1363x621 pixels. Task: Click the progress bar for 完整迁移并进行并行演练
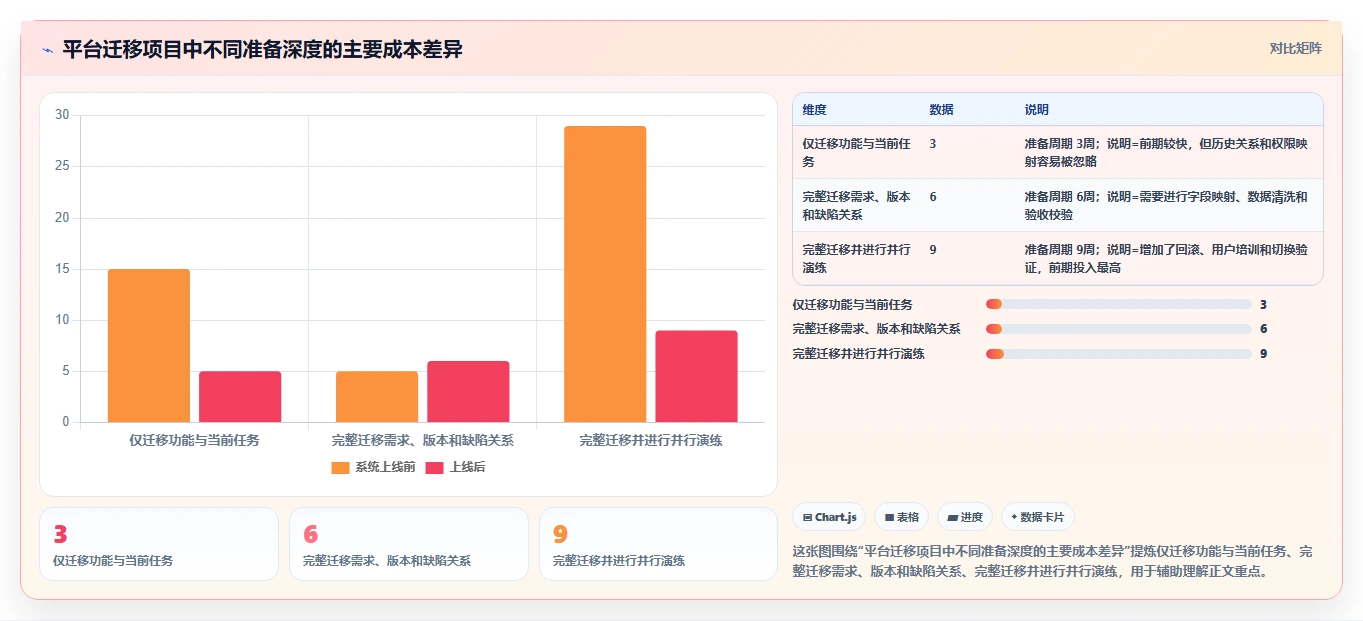1118,353
